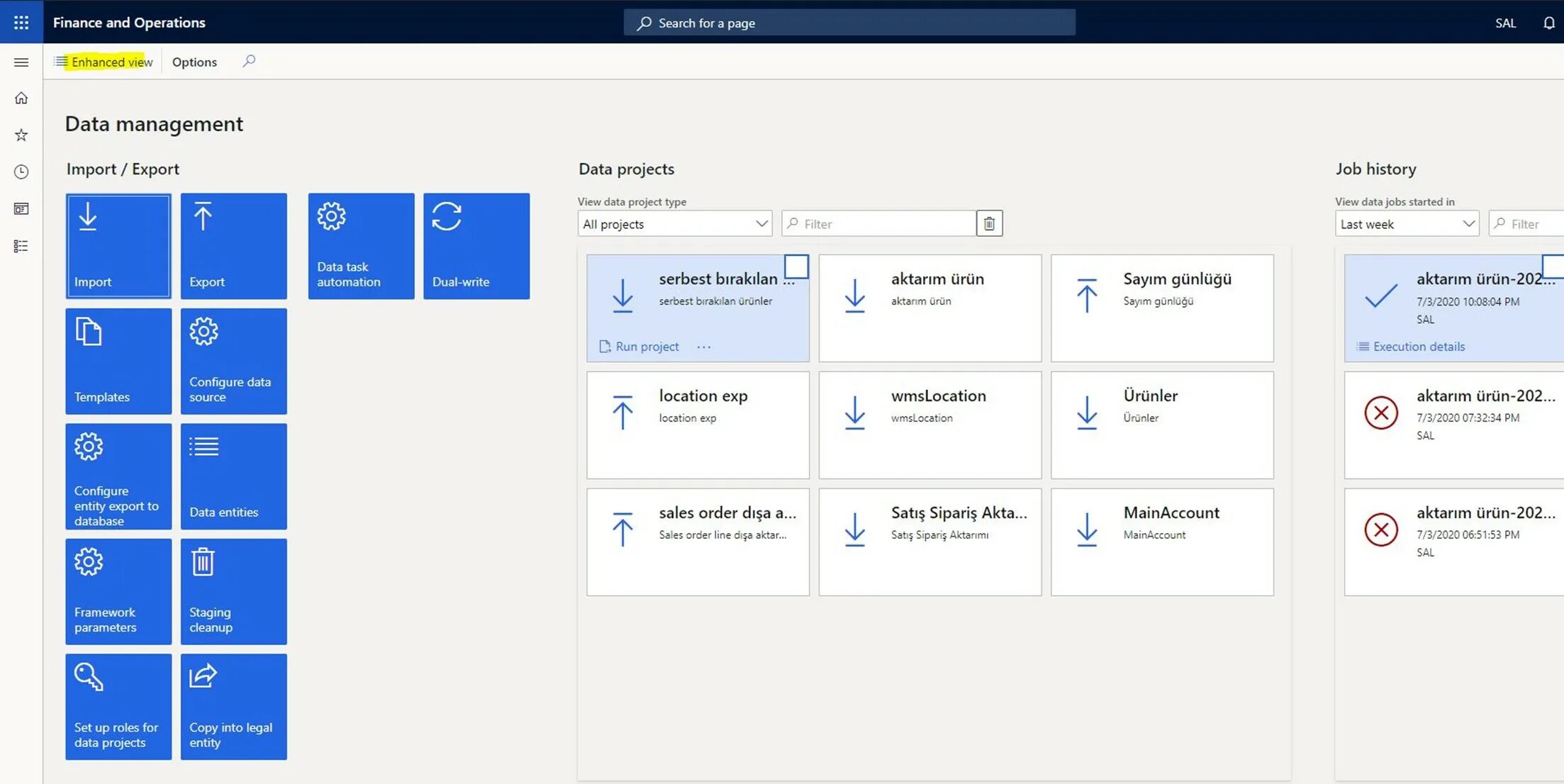The height and width of the screenshot is (784, 1564).
Task: Switch to Enhanced view
Action: (104, 62)
